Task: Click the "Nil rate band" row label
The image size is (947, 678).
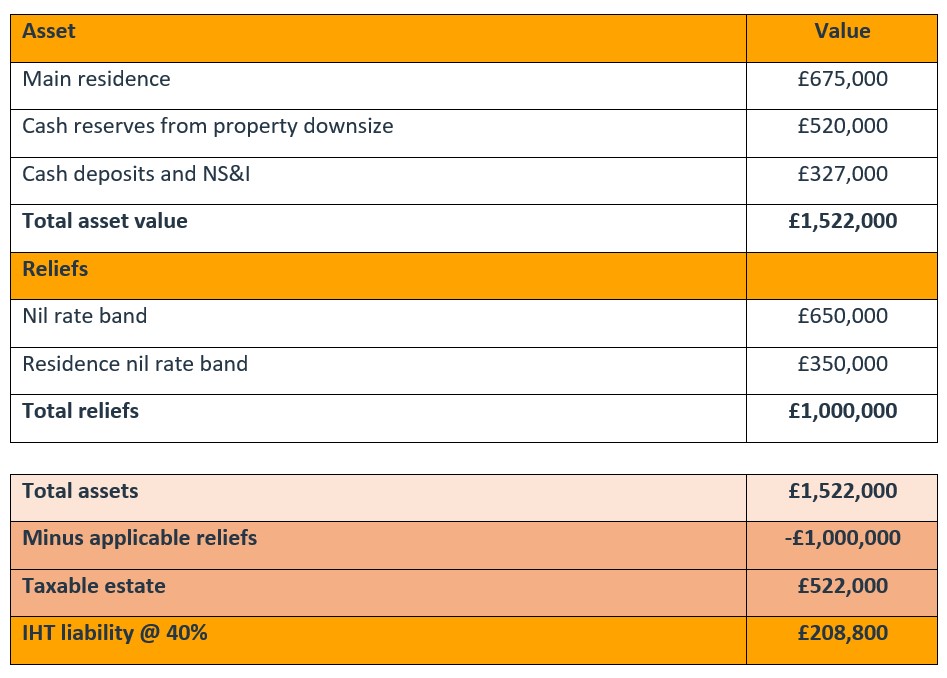Action: [84, 316]
